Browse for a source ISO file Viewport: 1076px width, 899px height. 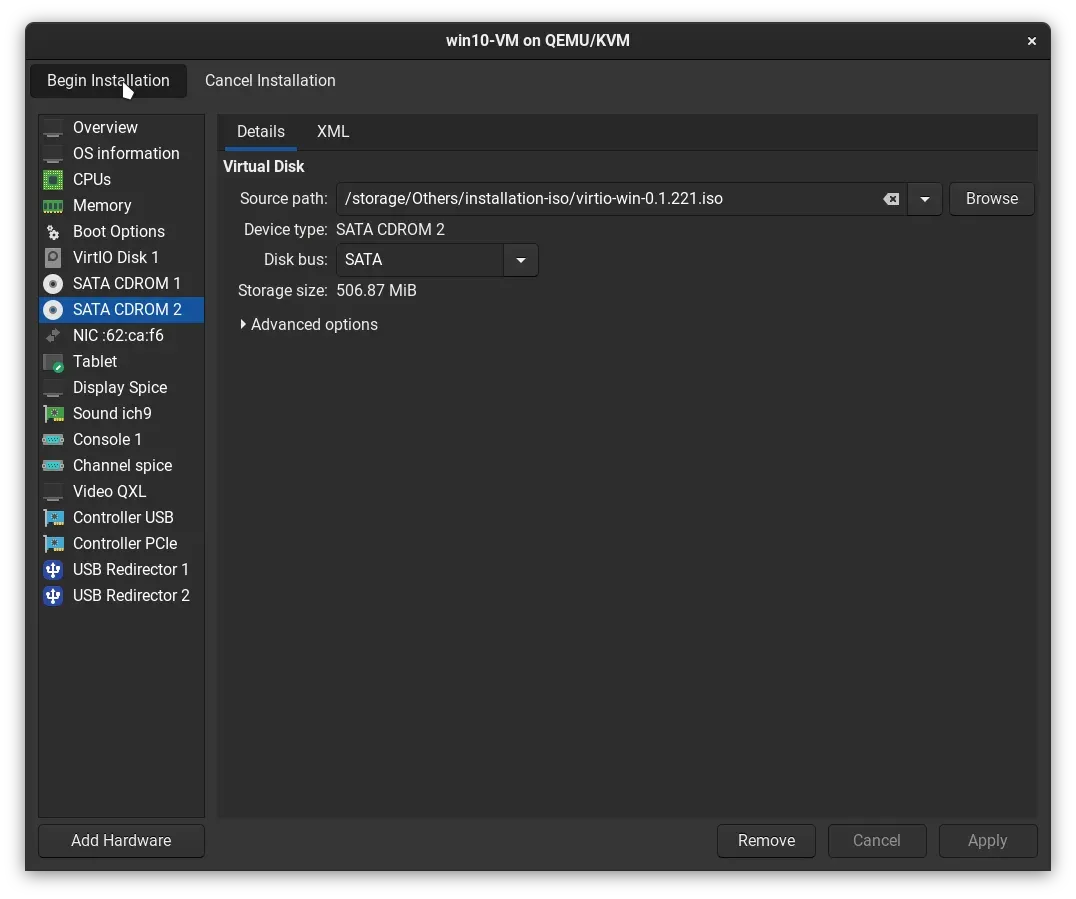[992, 199]
